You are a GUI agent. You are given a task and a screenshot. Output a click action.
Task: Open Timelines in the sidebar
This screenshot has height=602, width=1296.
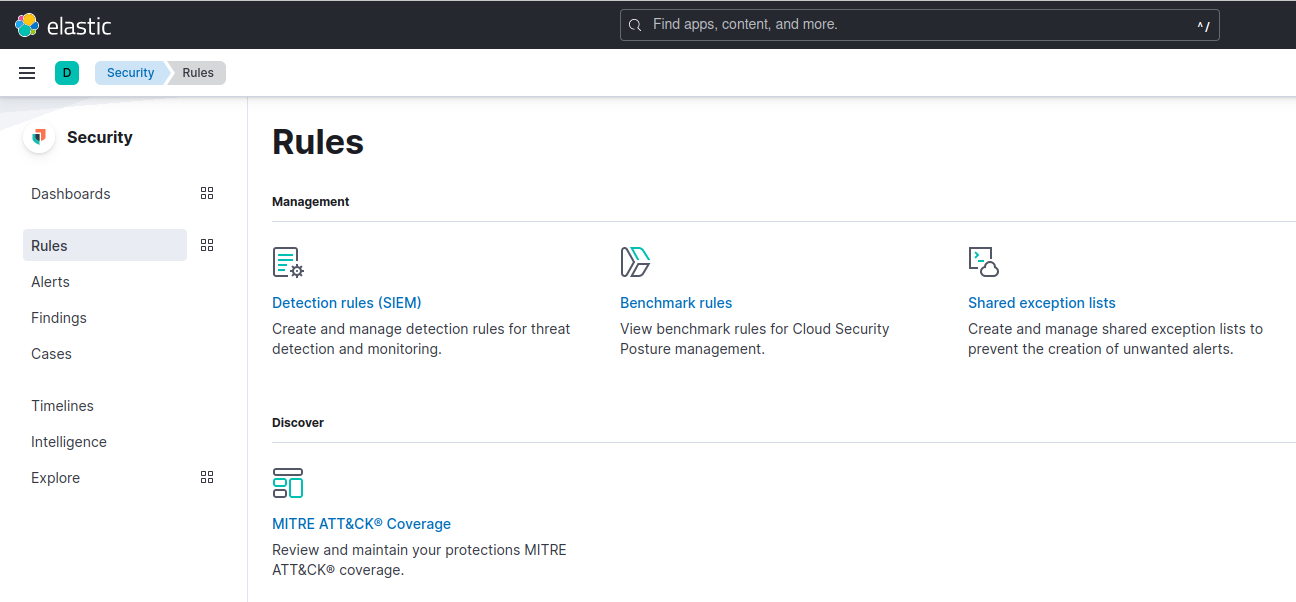tap(62, 406)
